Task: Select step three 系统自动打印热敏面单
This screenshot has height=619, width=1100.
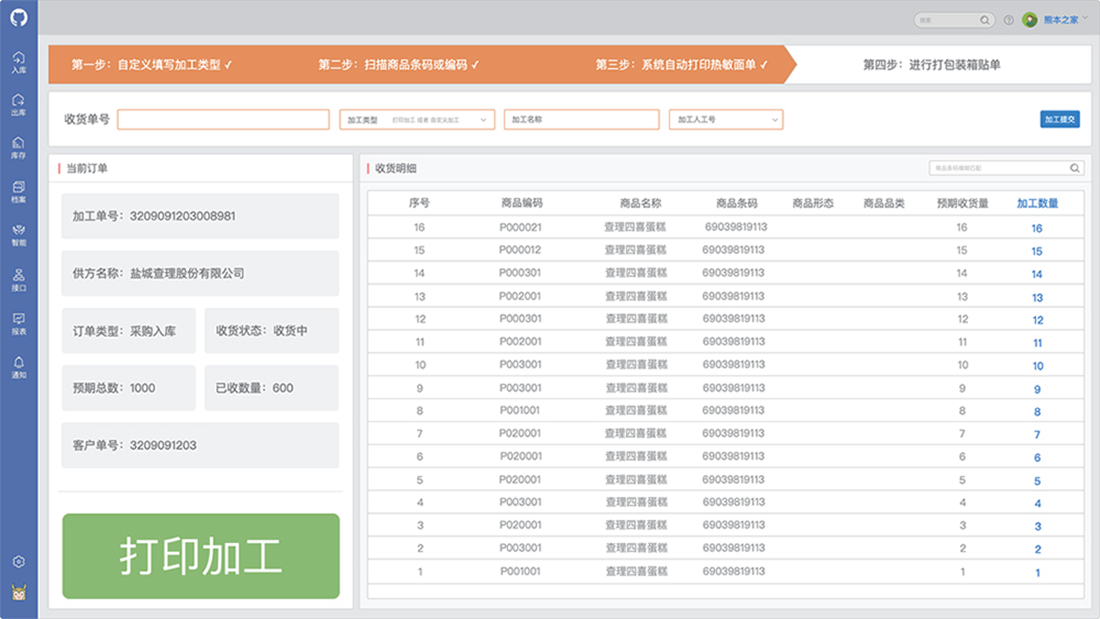Action: (682, 65)
